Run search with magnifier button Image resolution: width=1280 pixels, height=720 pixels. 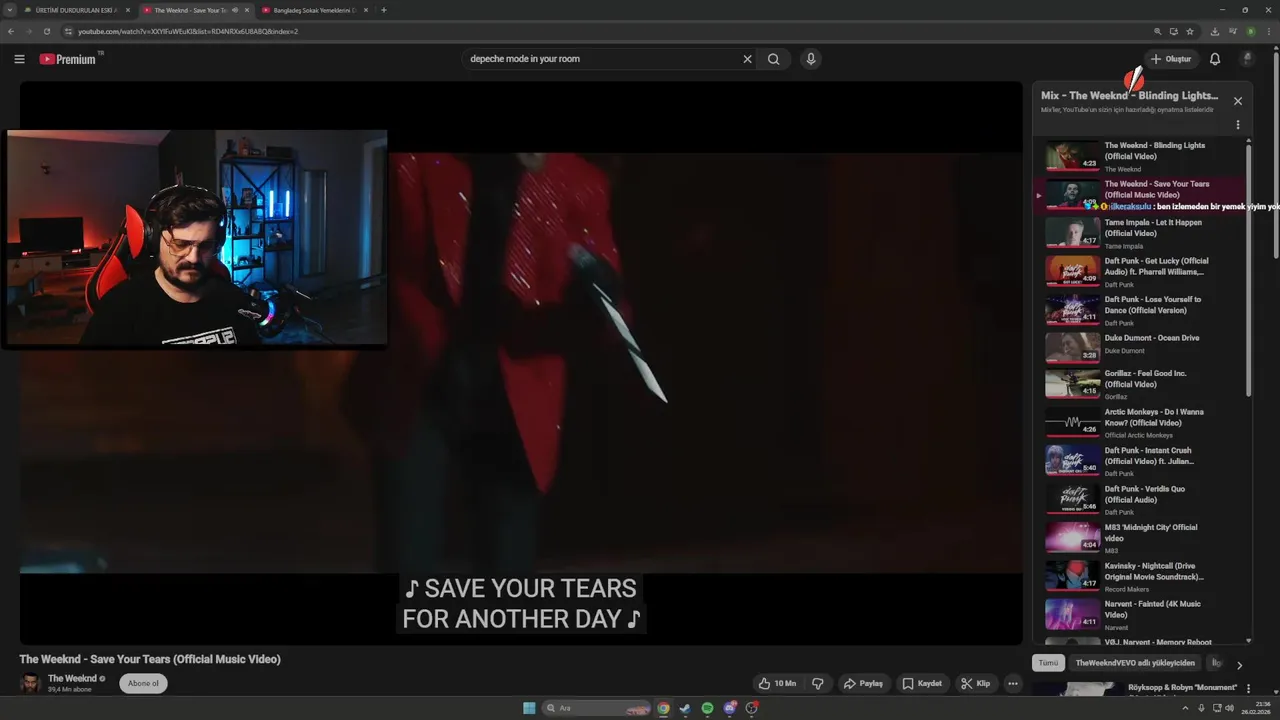click(774, 59)
